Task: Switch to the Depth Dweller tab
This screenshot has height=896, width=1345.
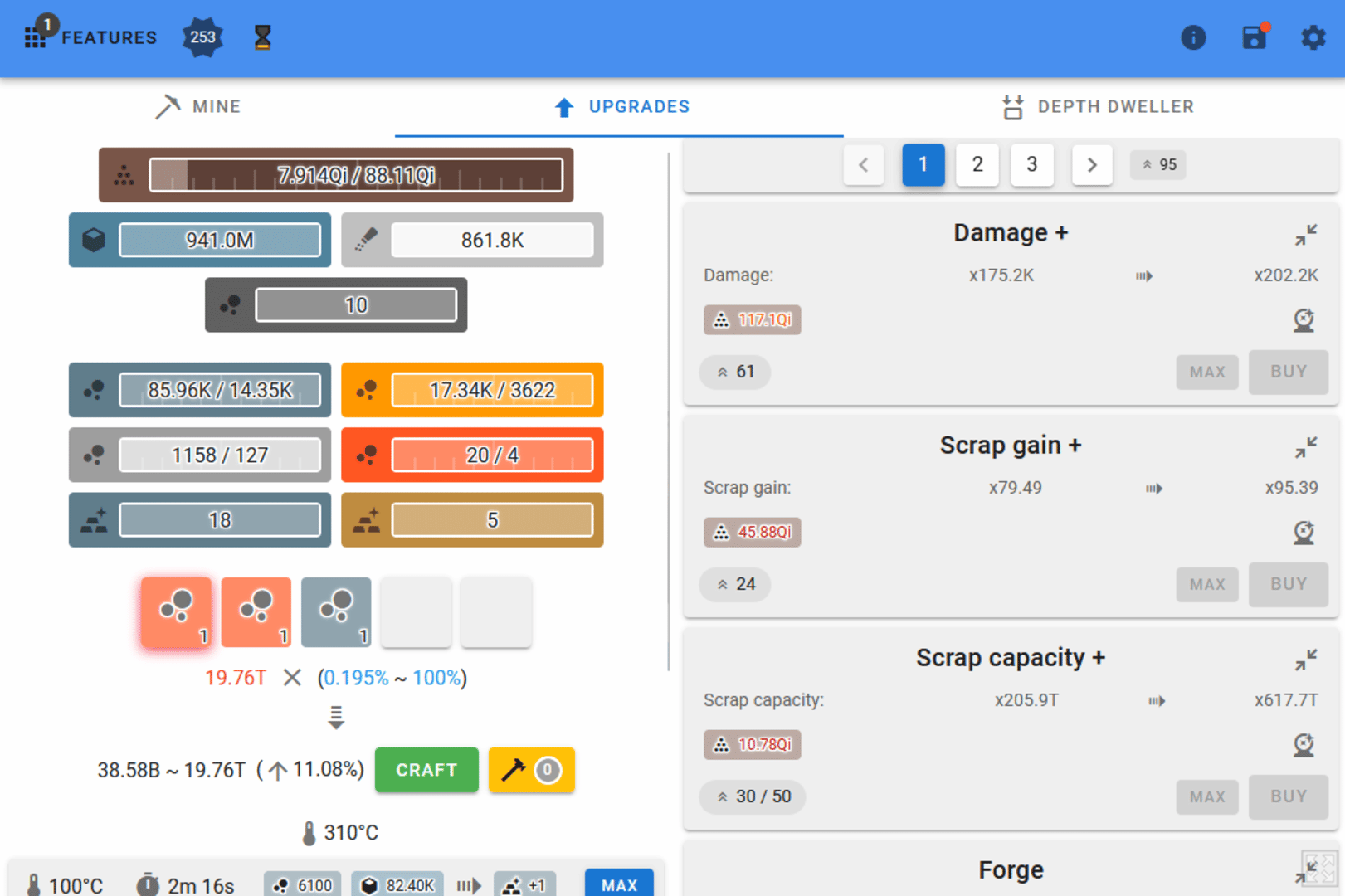Action: (x=1098, y=106)
